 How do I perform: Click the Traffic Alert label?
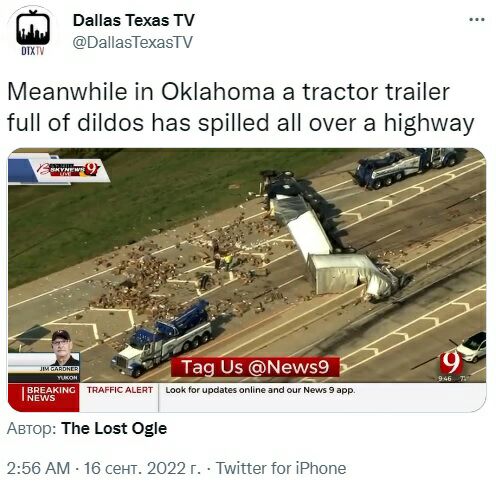120,390
